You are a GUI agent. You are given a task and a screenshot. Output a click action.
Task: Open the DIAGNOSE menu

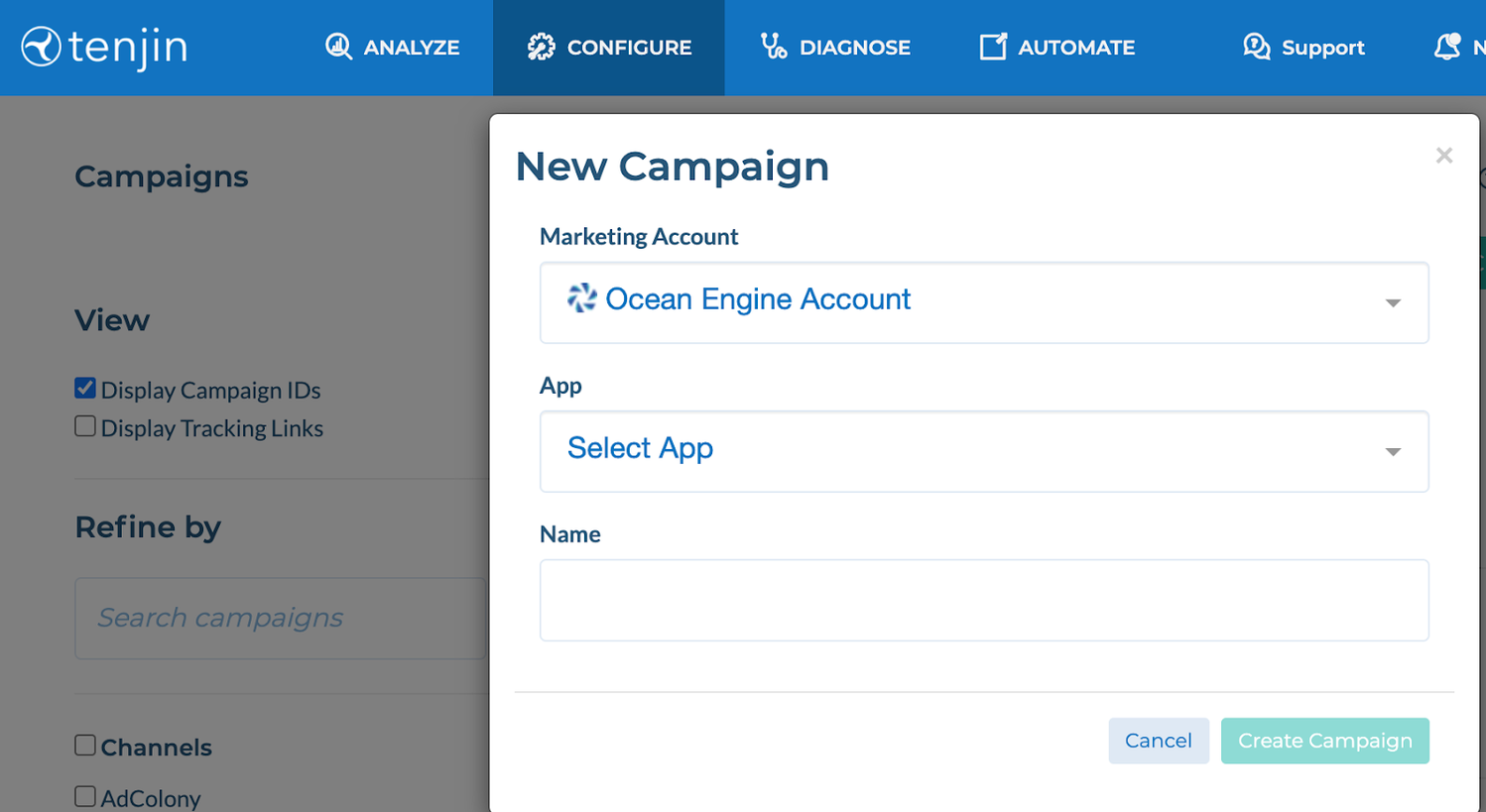(835, 48)
